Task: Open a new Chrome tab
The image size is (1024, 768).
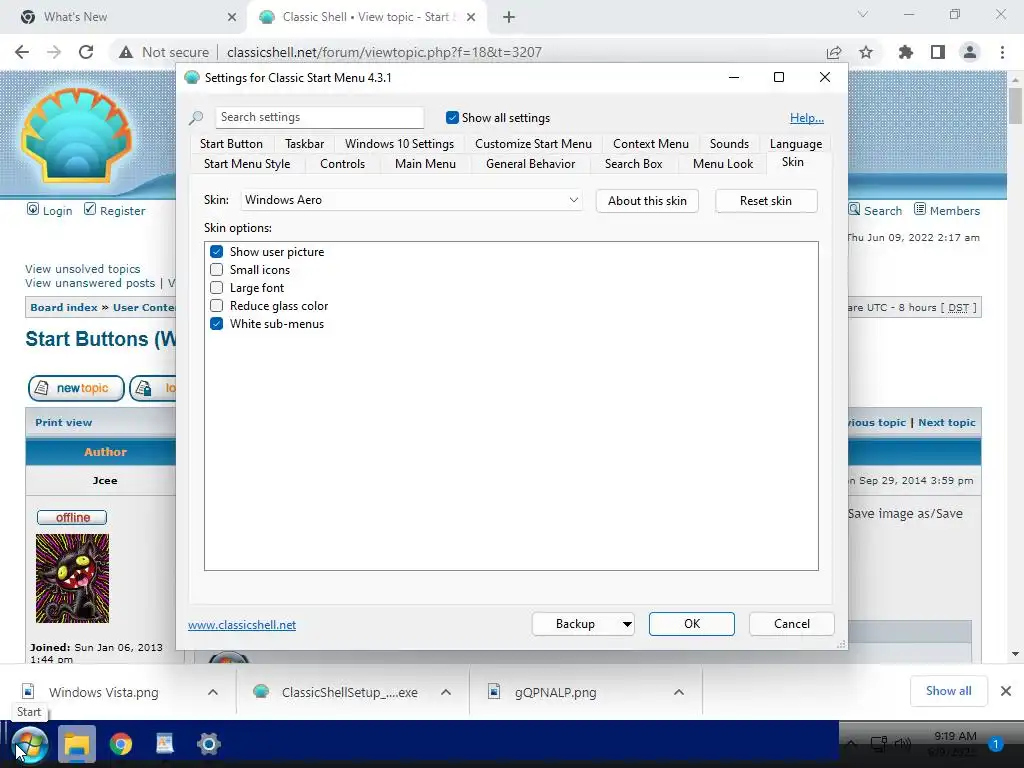Action: pos(509,18)
